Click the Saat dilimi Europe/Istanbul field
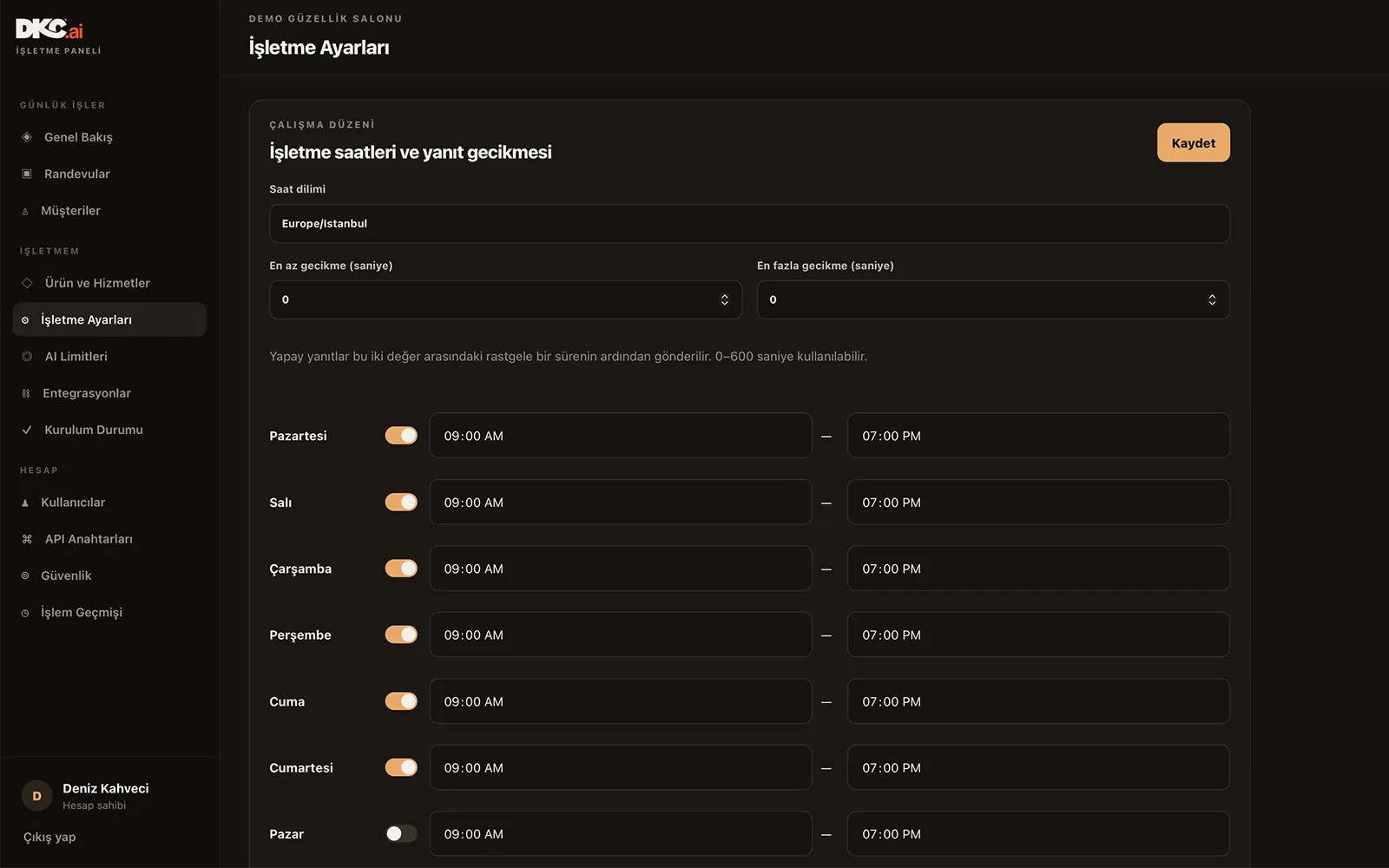The width and height of the screenshot is (1389, 868). point(749,224)
